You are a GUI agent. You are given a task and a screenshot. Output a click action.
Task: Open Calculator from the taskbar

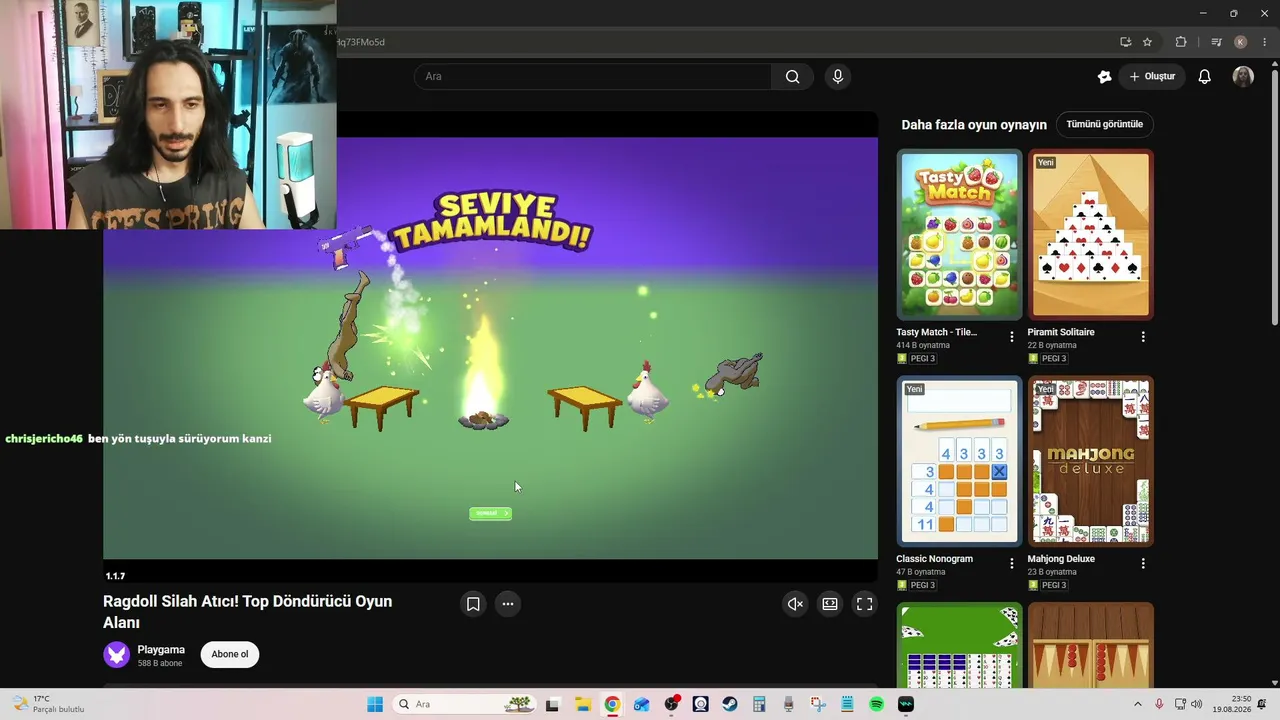pyautogui.click(x=759, y=705)
